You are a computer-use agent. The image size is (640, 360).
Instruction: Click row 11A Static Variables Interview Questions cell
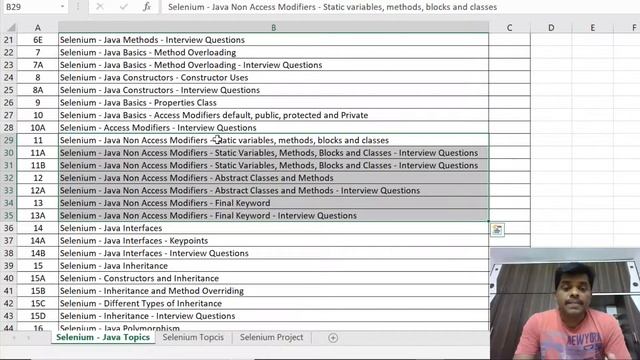click(273, 153)
